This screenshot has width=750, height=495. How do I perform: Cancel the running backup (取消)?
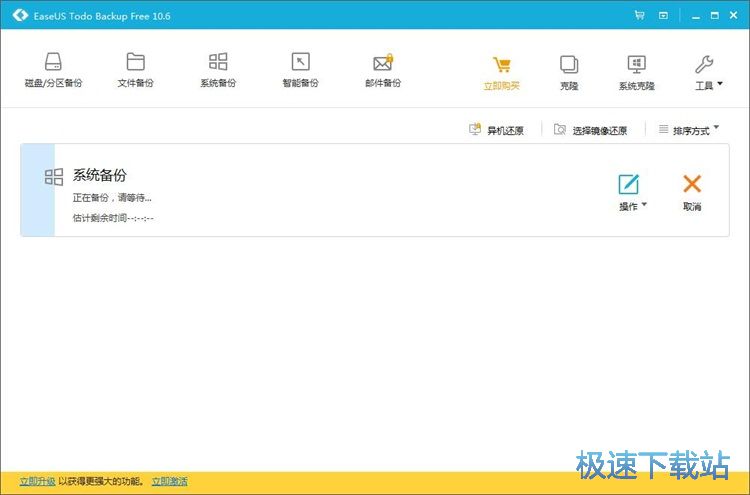click(692, 192)
